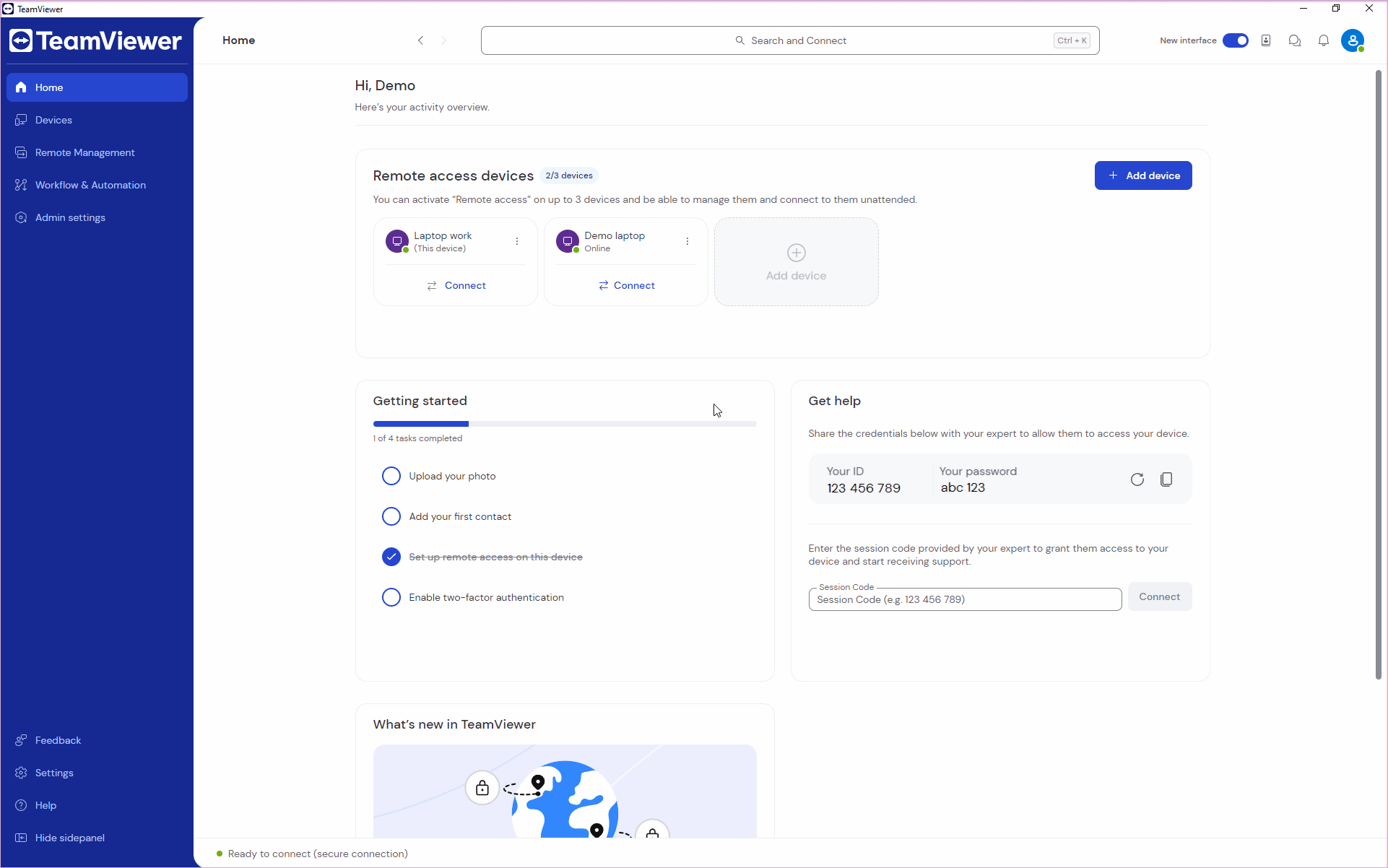Click the Add device button in Remote Access
The width and height of the screenshot is (1388, 868).
(x=1143, y=175)
